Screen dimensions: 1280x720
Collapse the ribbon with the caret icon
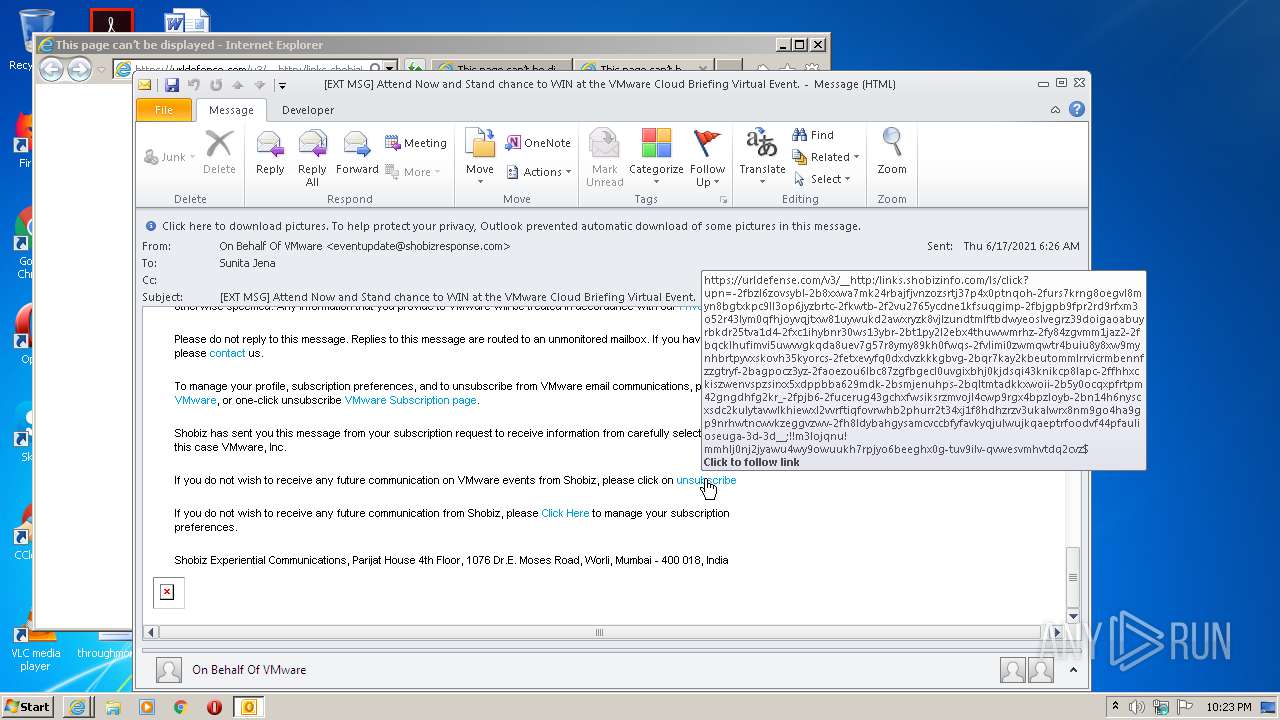pos(1055,110)
